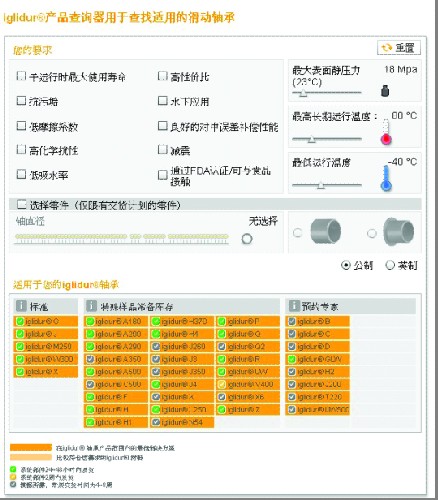This screenshot has height=500, width=438.
Task: Choose the 英制 imperial radio button
Action: click(390, 265)
